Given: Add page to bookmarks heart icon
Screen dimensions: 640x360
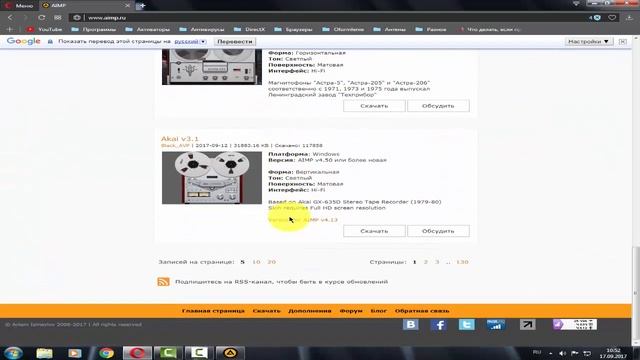Looking at the screenshot, I should click(x=612, y=18).
